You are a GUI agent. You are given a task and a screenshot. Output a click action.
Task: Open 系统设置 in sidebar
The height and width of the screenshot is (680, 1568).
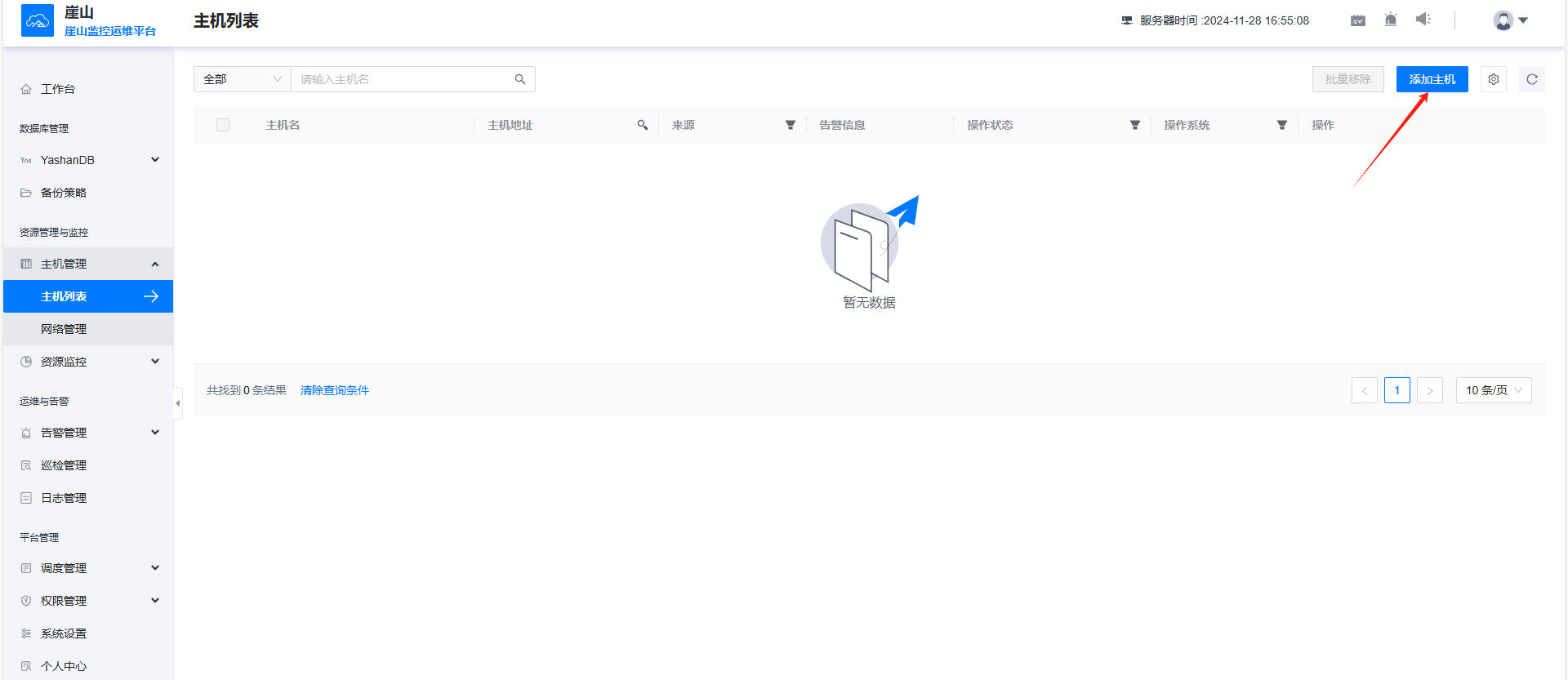[x=88, y=633]
